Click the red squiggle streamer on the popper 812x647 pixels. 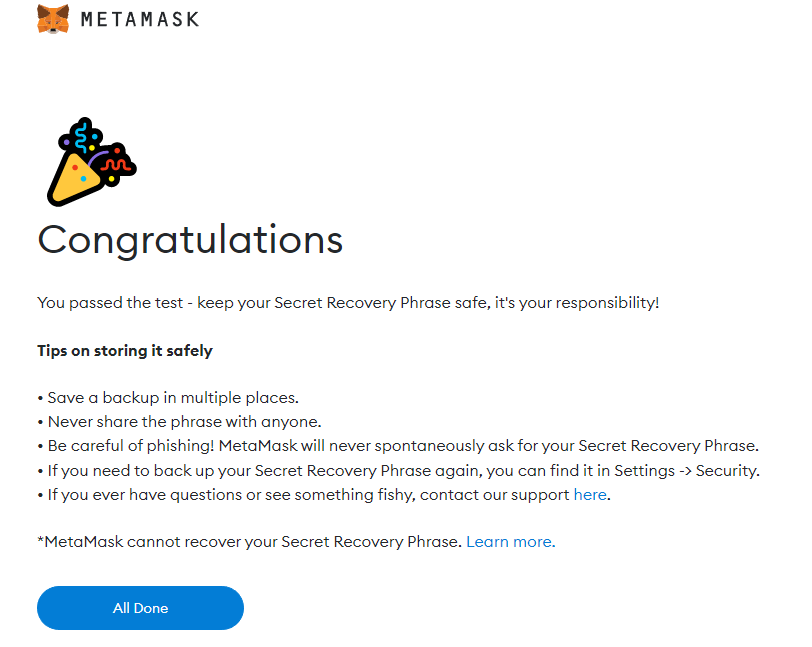(x=116, y=164)
